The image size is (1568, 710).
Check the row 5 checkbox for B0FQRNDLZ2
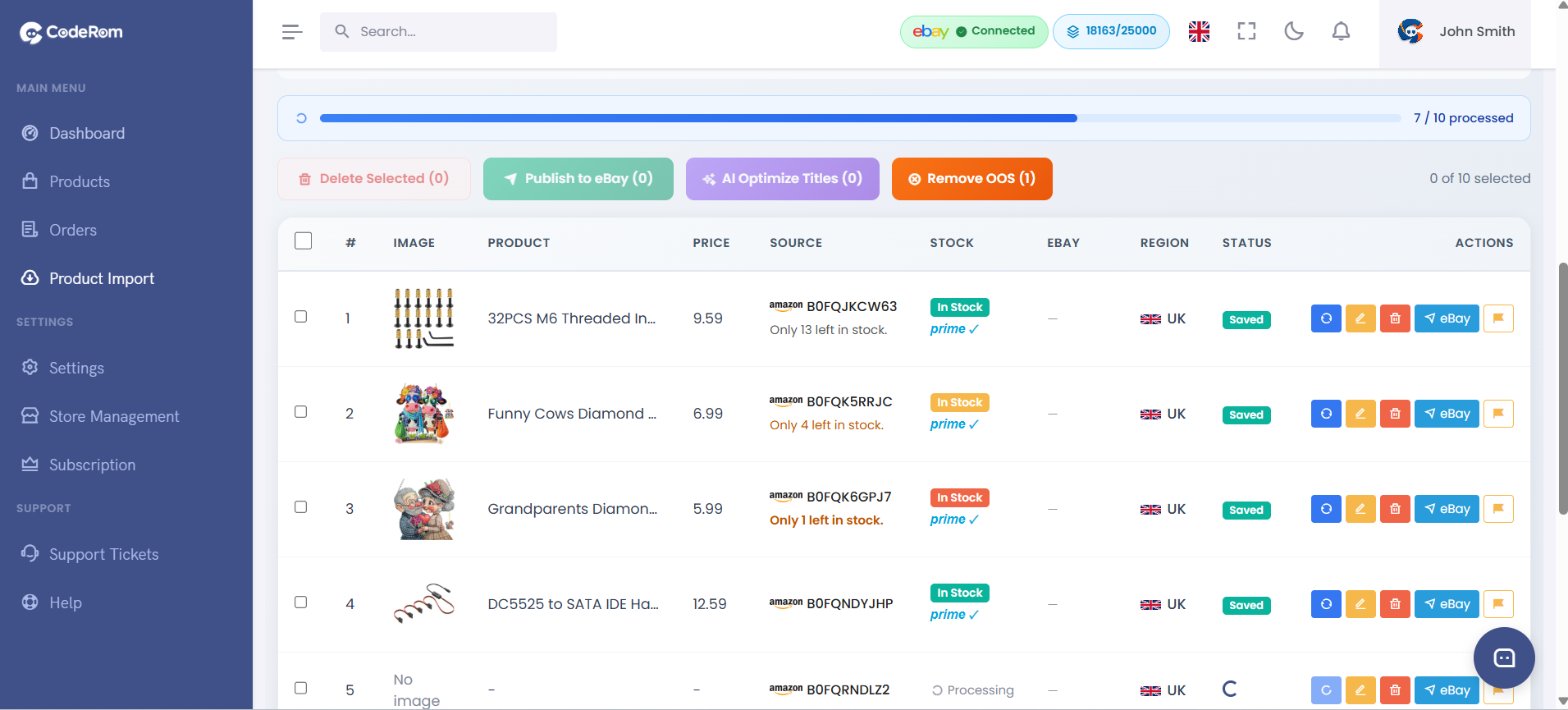pos(301,689)
